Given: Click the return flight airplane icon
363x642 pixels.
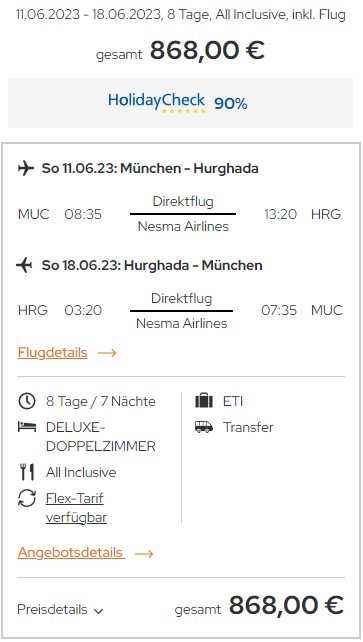Looking at the screenshot, I should pos(25,265).
